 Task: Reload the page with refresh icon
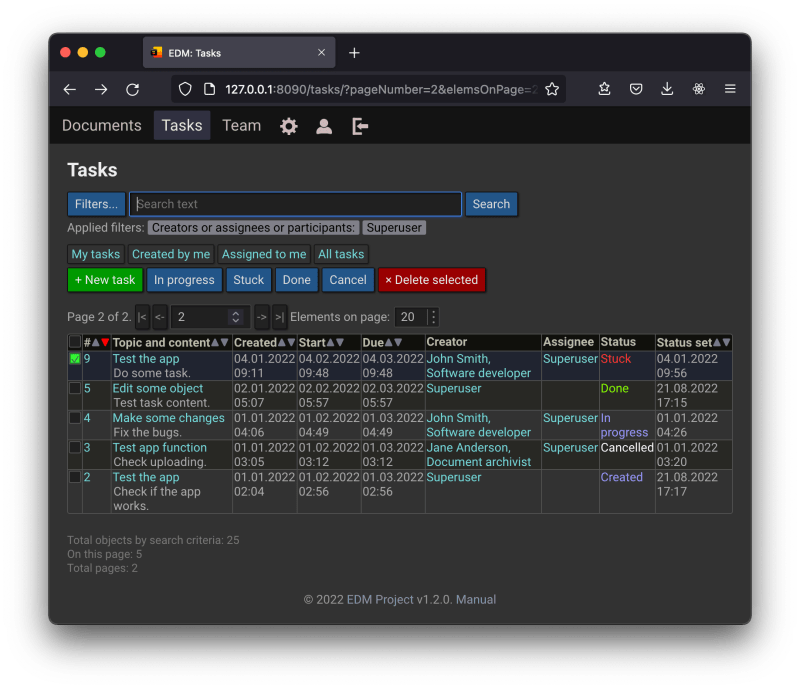(133, 89)
